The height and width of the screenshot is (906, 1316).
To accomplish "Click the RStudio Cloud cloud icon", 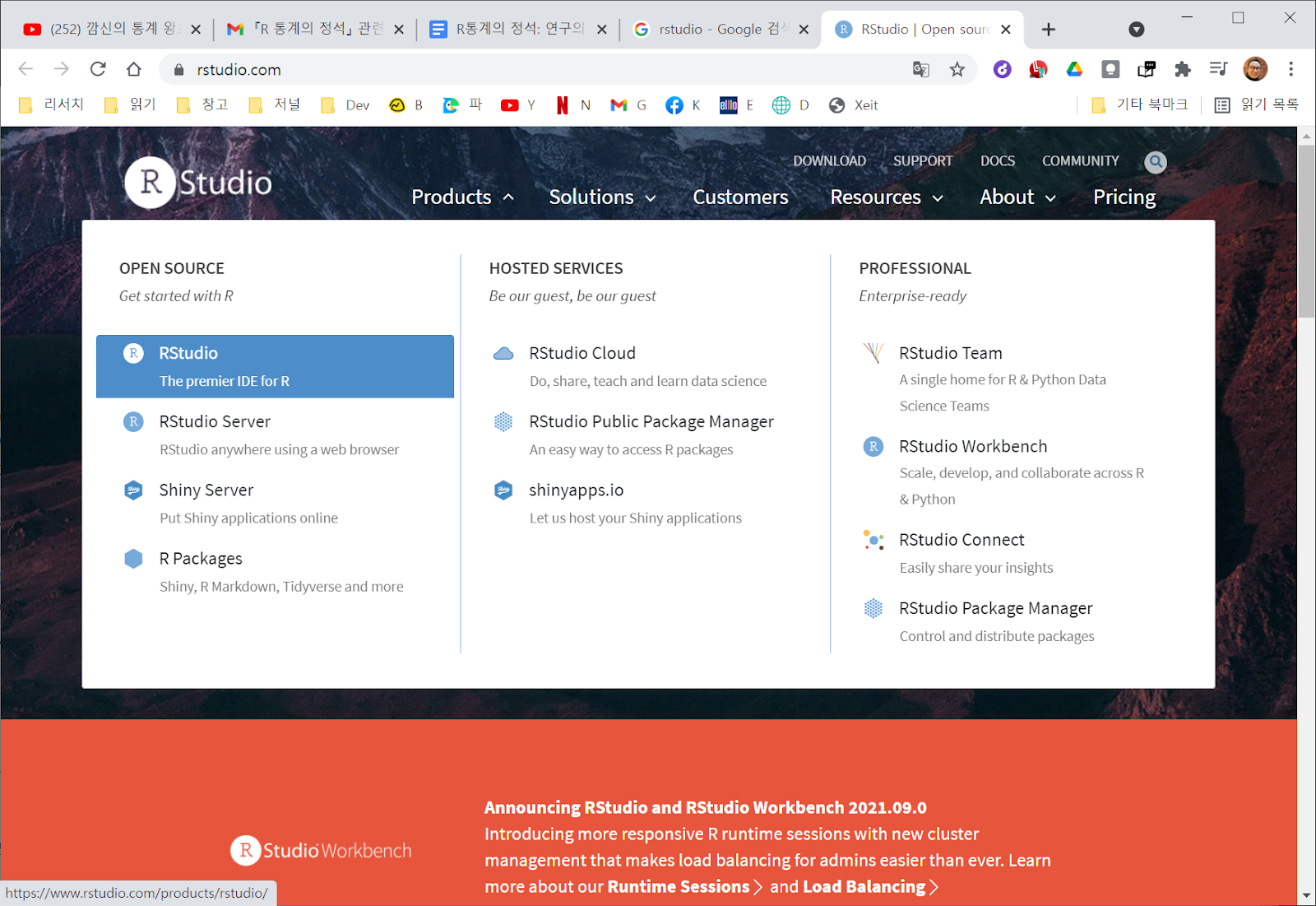I will pyautogui.click(x=503, y=354).
